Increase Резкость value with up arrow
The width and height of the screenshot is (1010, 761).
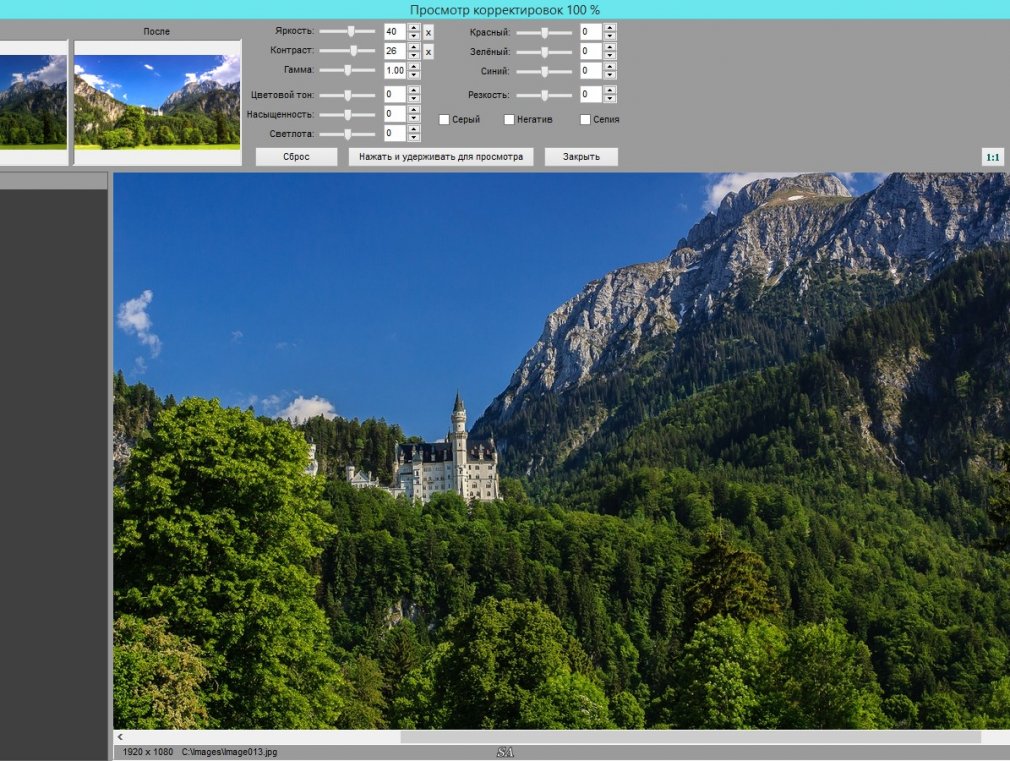[x=610, y=90]
